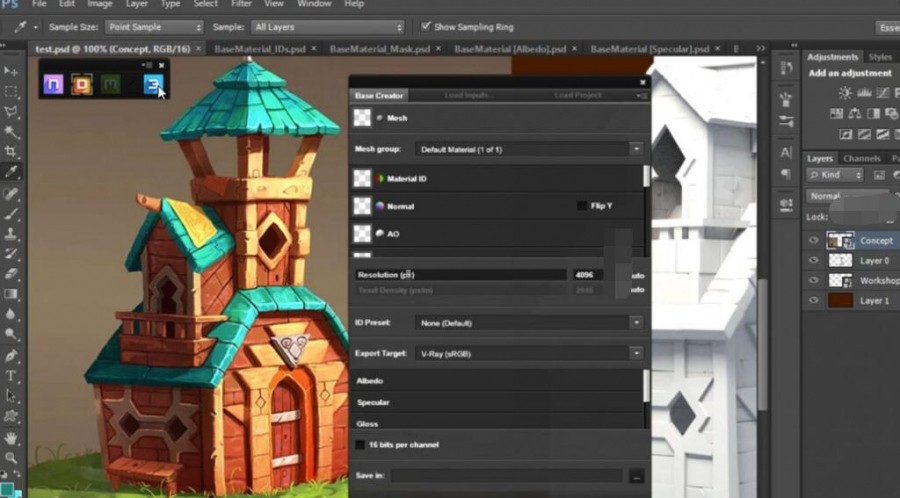900x498 pixels.
Task: Select the Move tool
Action: (x=10, y=71)
